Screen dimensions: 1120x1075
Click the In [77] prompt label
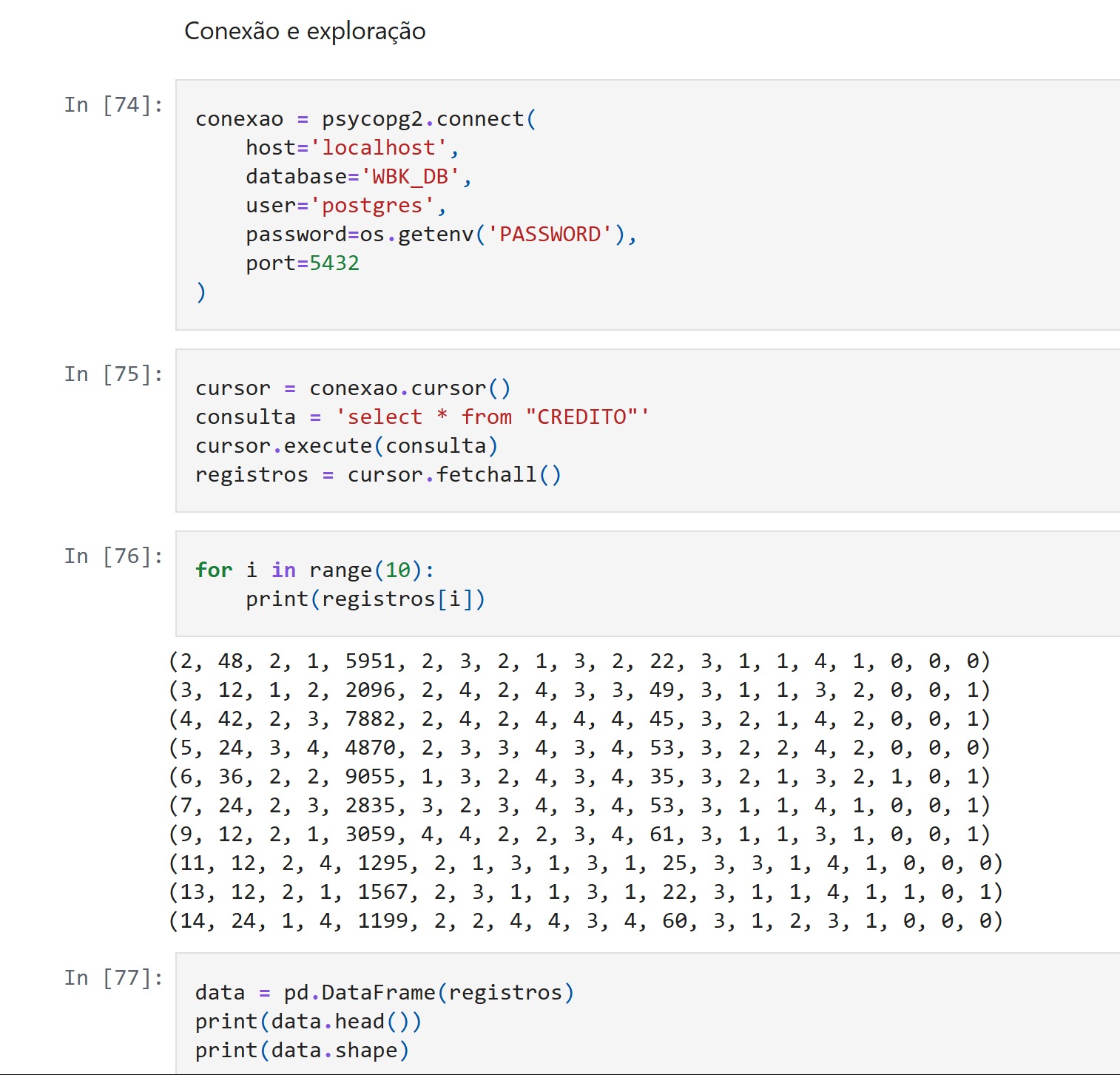pos(113,978)
